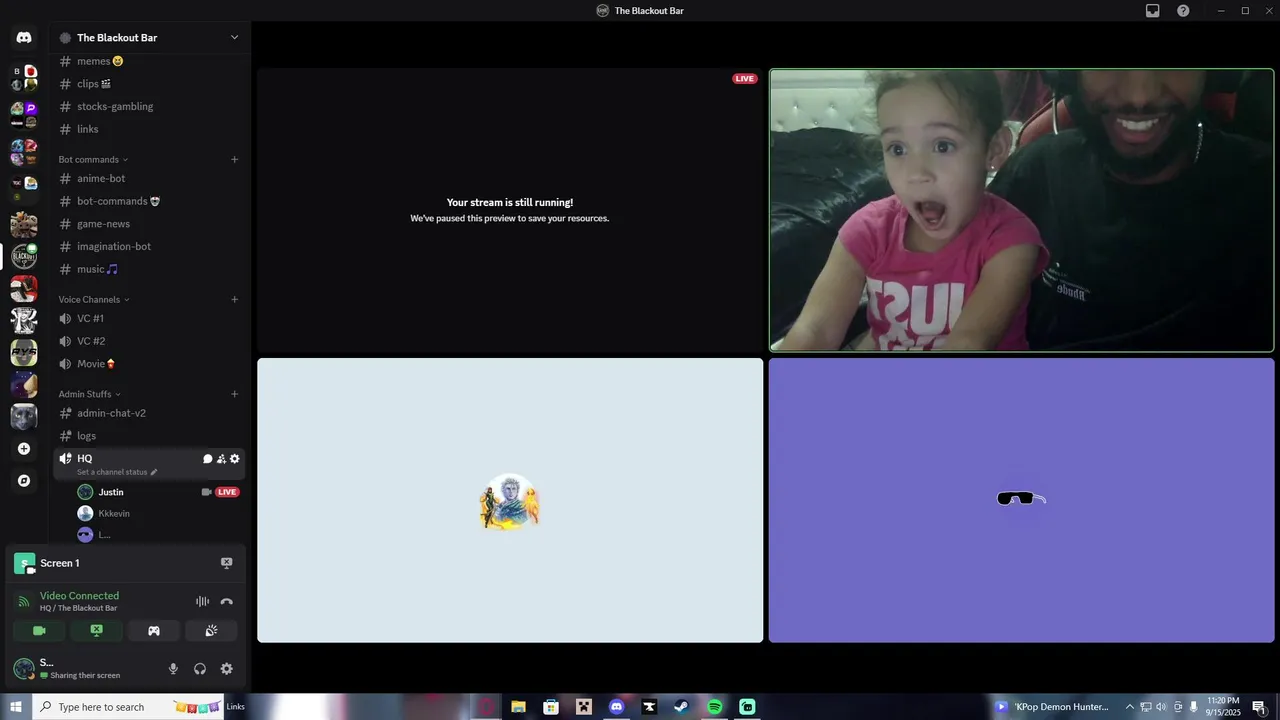This screenshot has width=1280, height=720.
Task: Select the light gray avatar participant tile
Action: 510,500
